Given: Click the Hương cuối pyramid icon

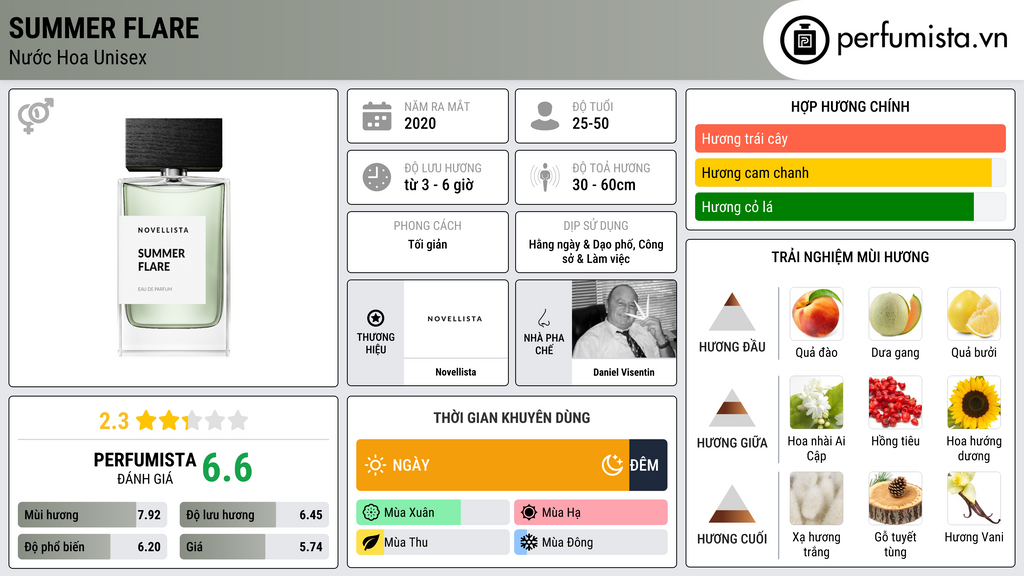Looking at the screenshot, I should click(732, 504).
